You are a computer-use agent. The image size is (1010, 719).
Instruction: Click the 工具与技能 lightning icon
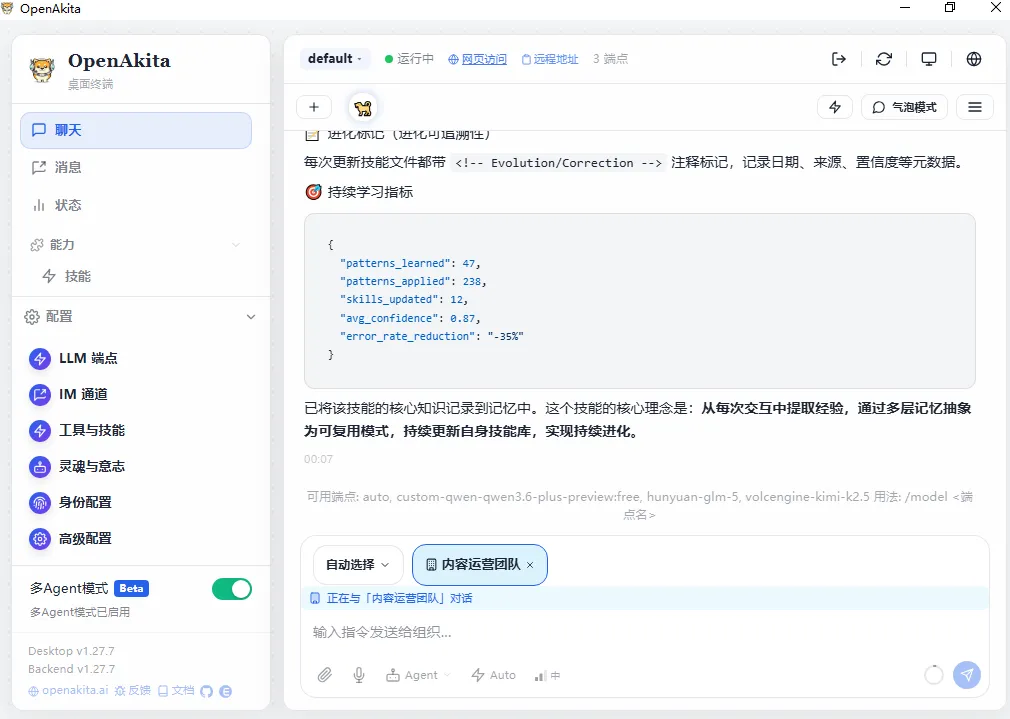pos(40,430)
